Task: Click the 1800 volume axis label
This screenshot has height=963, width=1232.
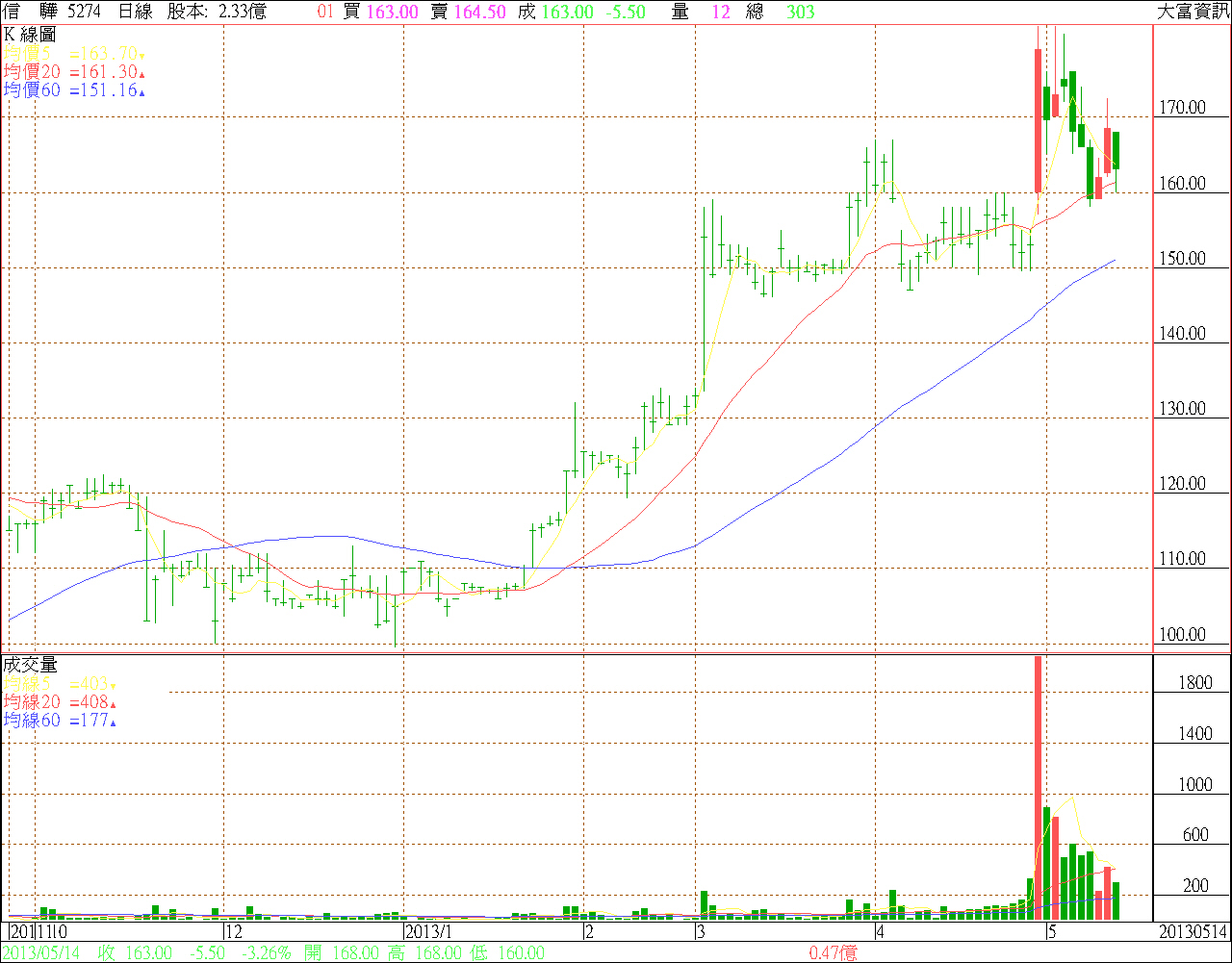Action: [1195, 684]
